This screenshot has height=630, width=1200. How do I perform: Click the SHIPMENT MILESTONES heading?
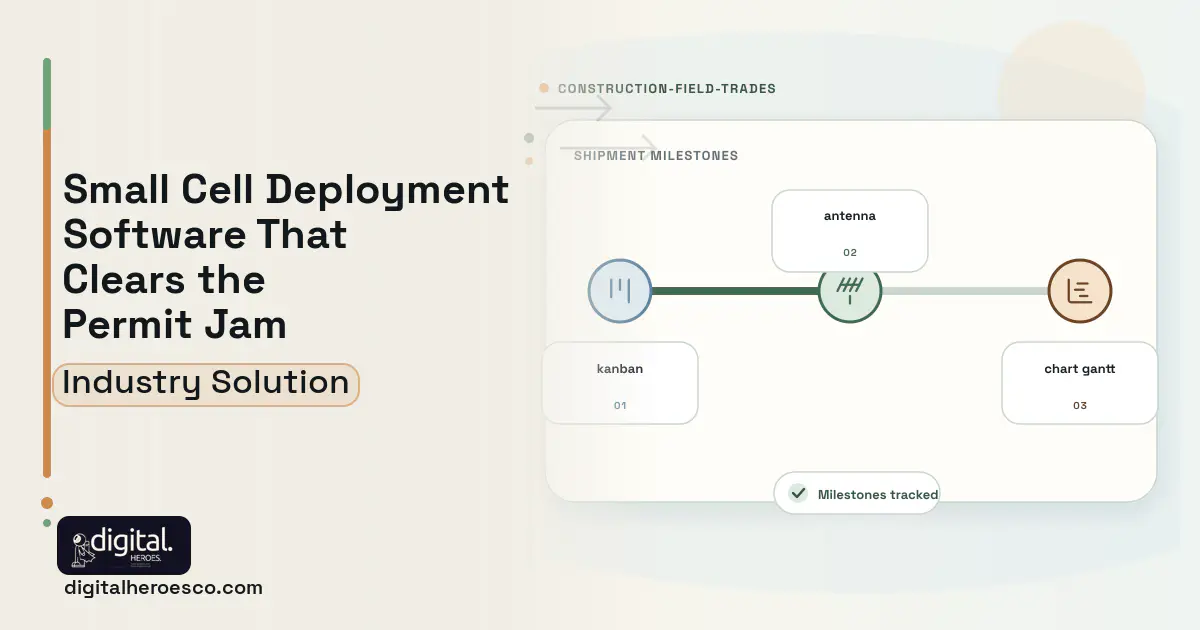click(656, 156)
